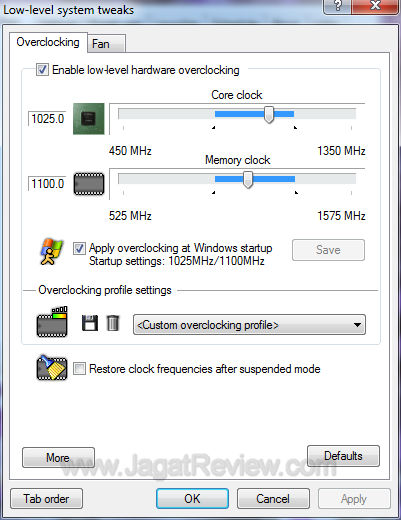This screenshot has width=401, height=520.
Task: Open the Custom overclocking profile dropdown
Action: coord(249,325)
